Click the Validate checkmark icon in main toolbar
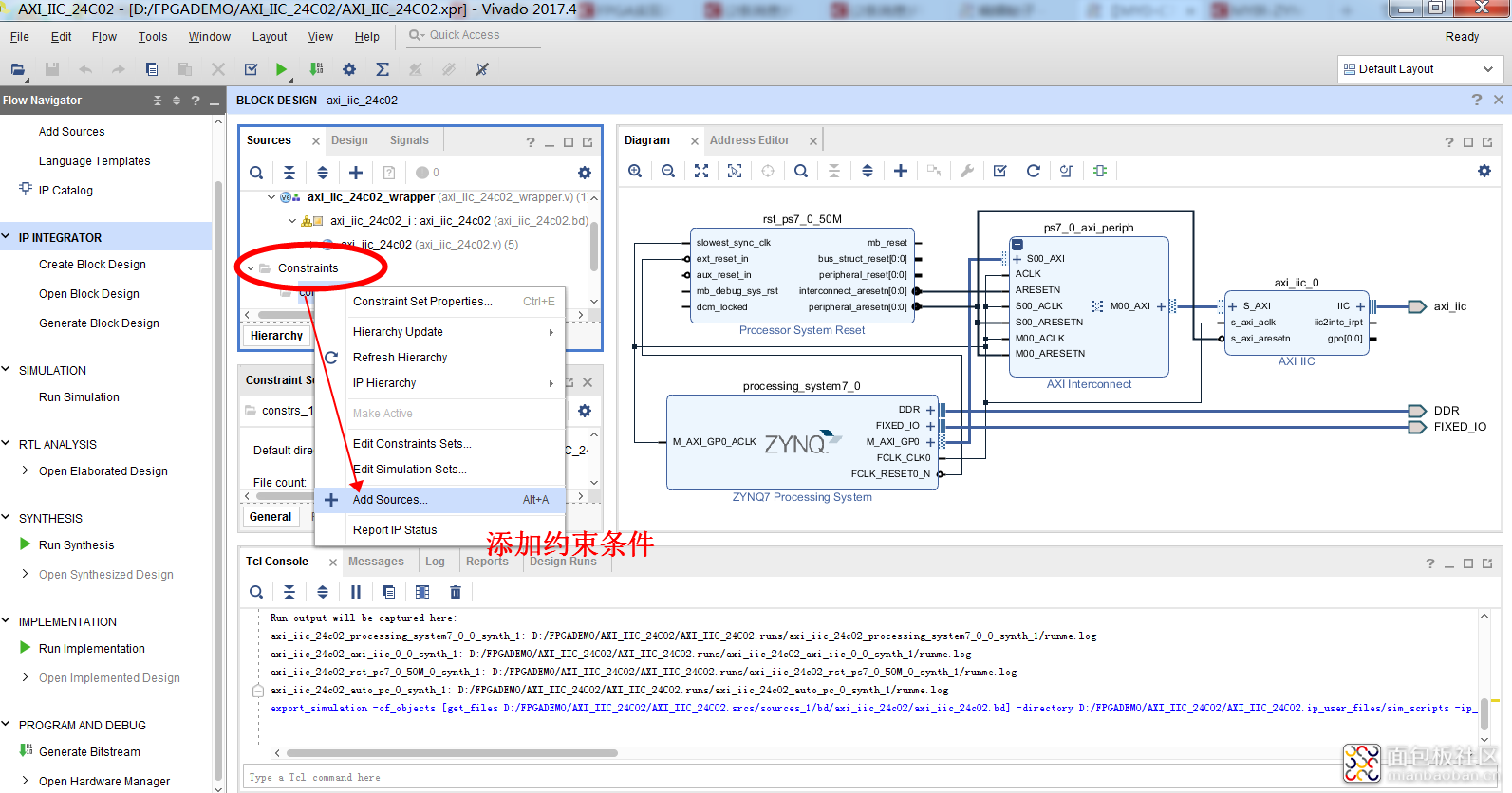This screenshot has height=793, width=1512. (x=251, y=69)
